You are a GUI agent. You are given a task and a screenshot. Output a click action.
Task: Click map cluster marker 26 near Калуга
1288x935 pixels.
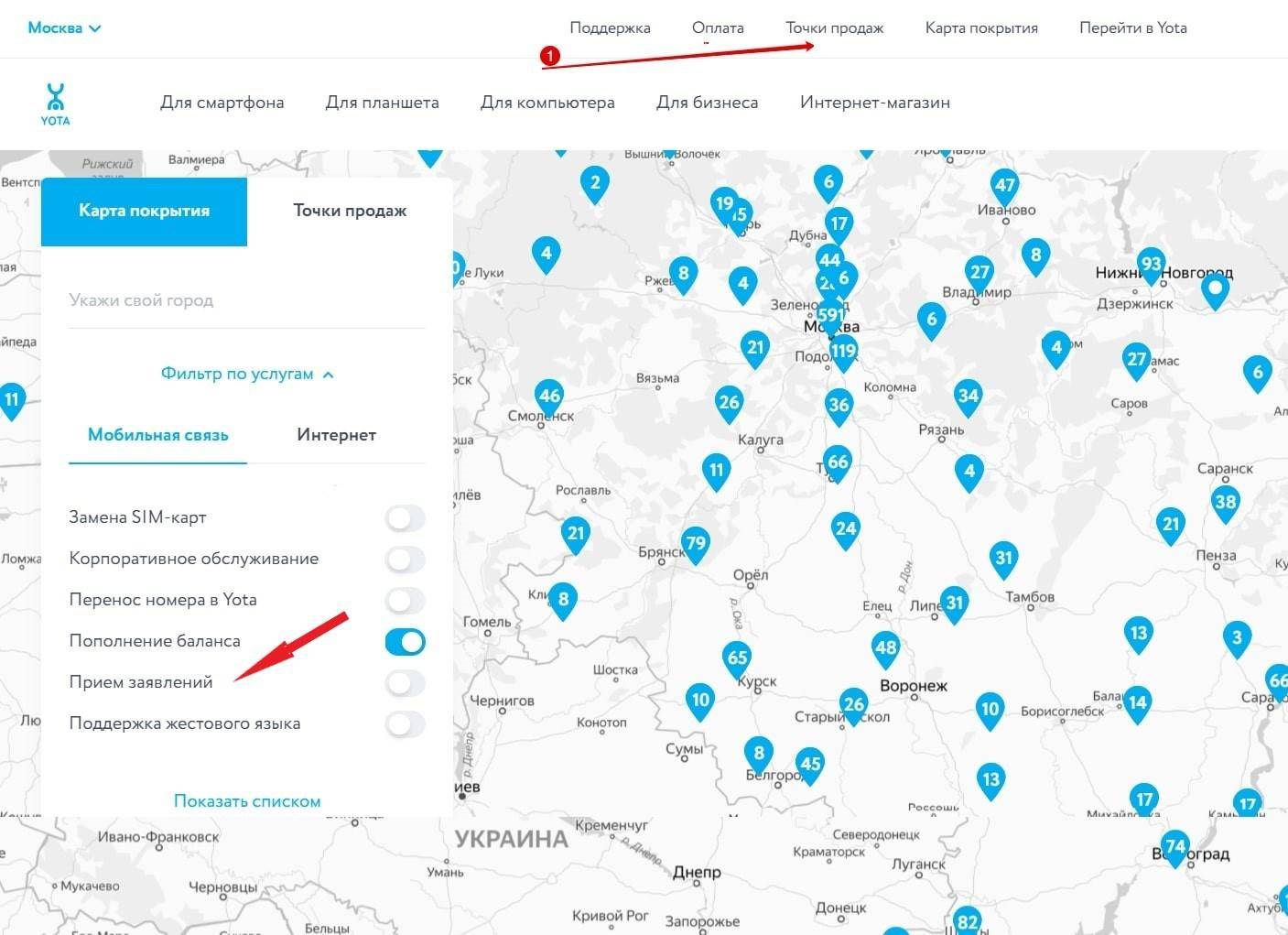click(x=729, y=403)
